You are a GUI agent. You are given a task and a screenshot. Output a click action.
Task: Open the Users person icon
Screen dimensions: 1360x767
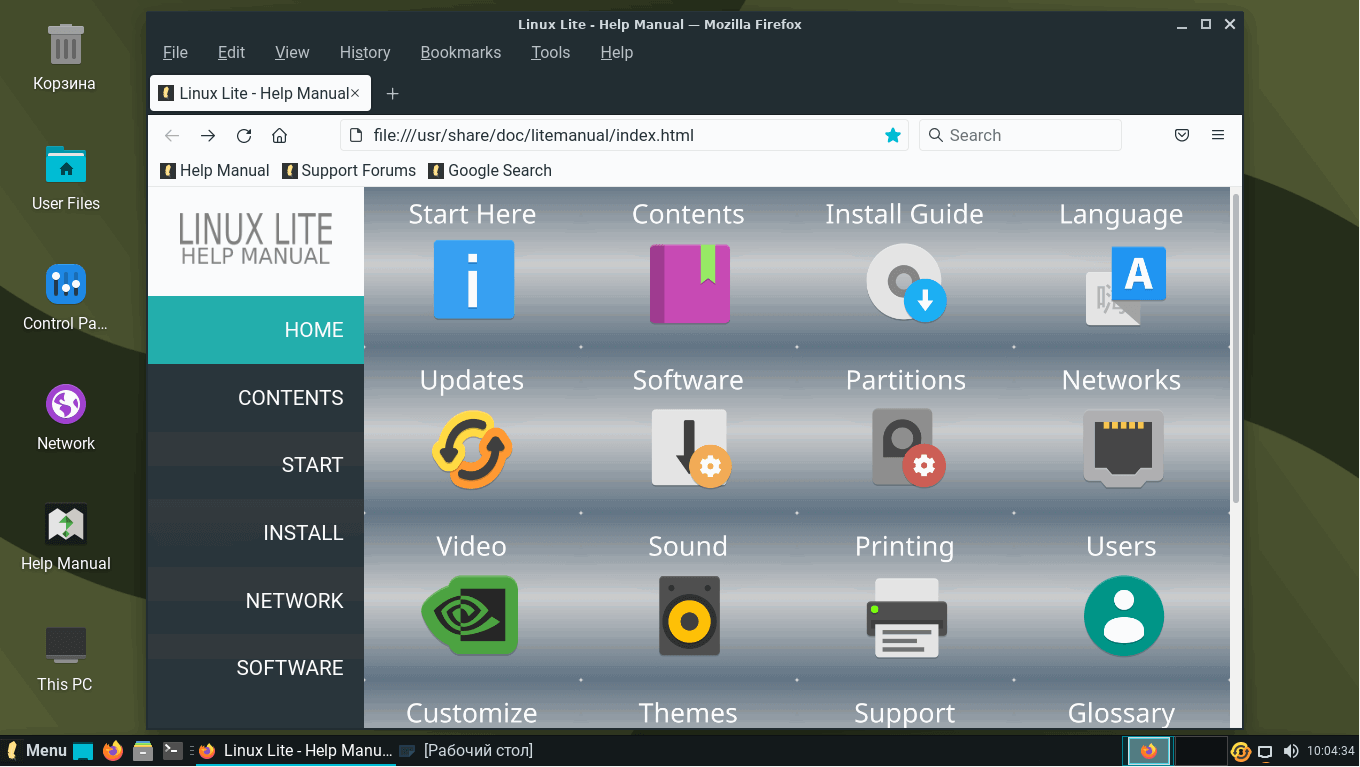pyautogui.click(x=1124, y=616)
